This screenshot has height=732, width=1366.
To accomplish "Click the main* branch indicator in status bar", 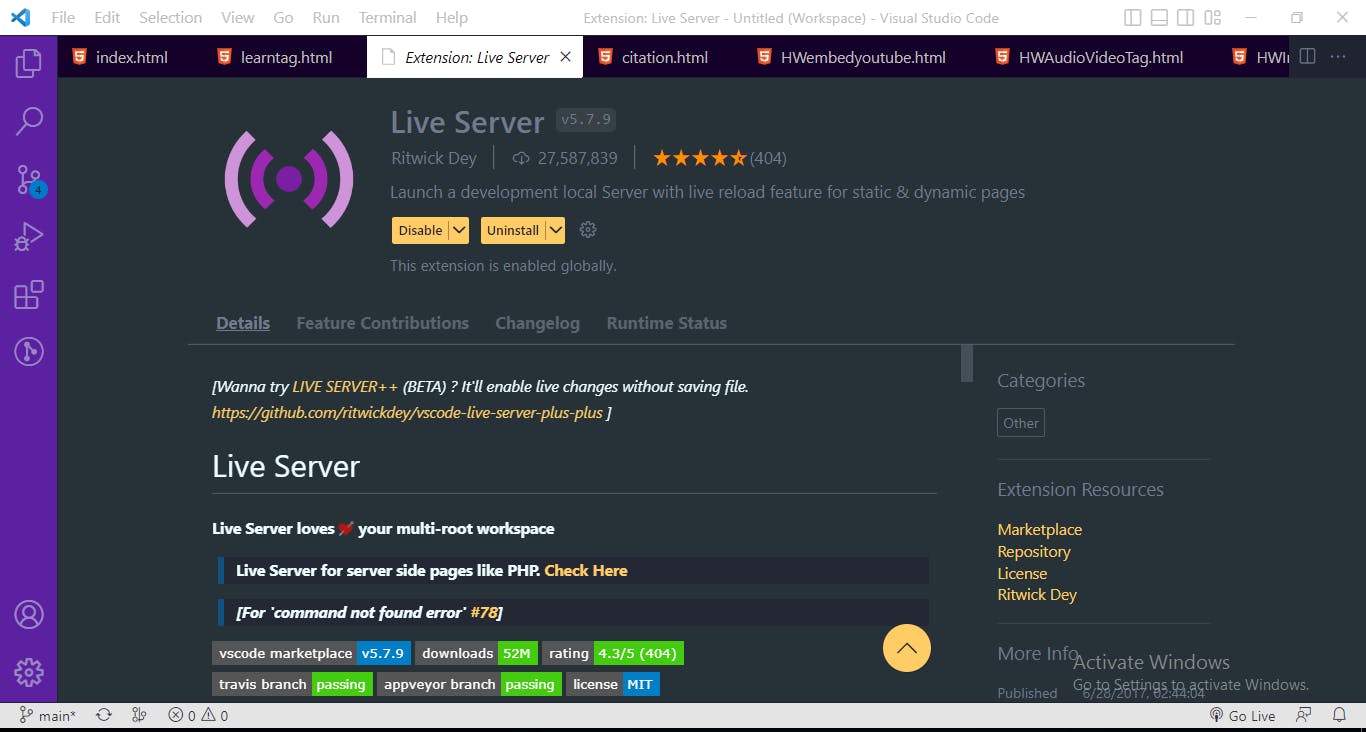I will tap(48, 715).
